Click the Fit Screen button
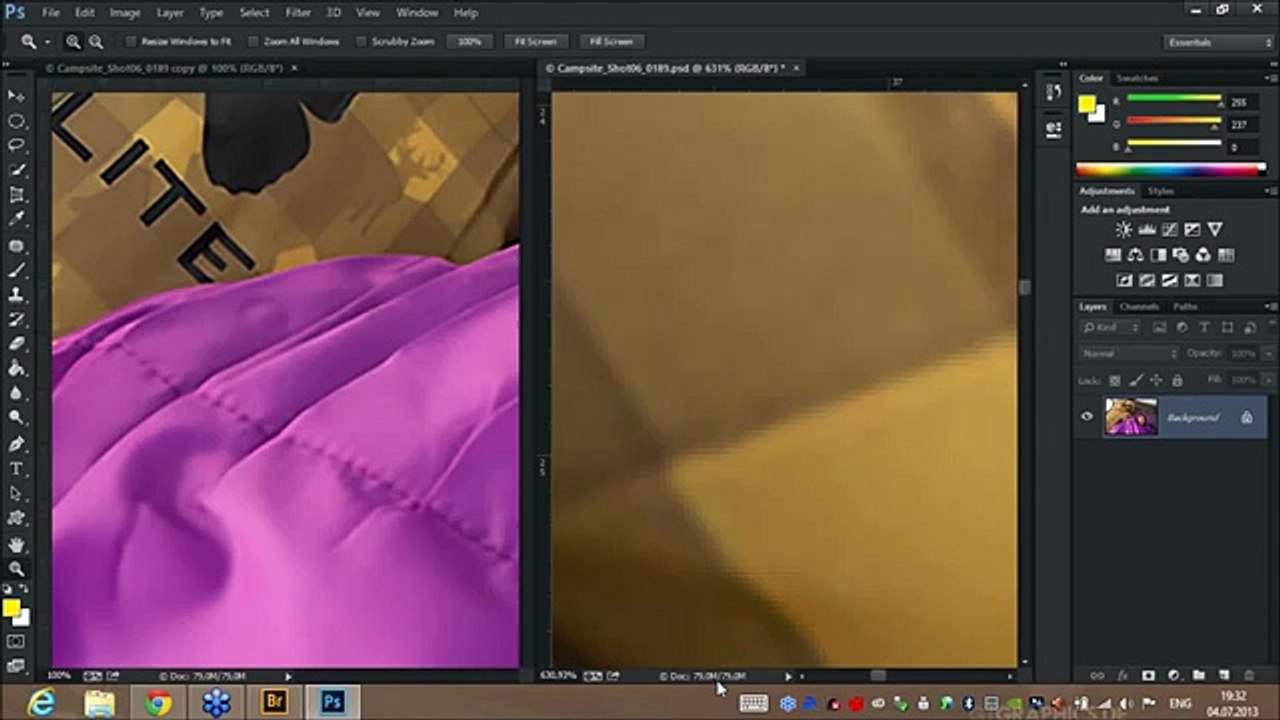The height and width of the screenshot is (720, 1280). click(535, 42)
